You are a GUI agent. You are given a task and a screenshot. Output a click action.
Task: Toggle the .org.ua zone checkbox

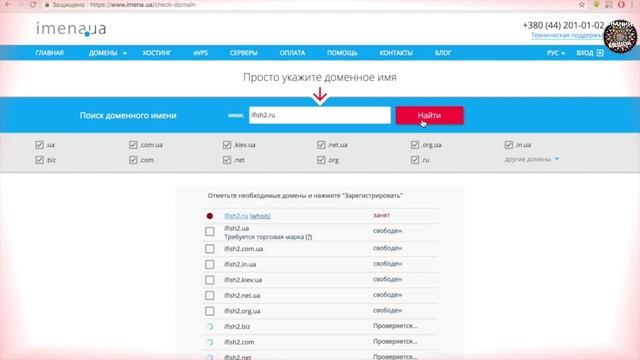[415, 144]
